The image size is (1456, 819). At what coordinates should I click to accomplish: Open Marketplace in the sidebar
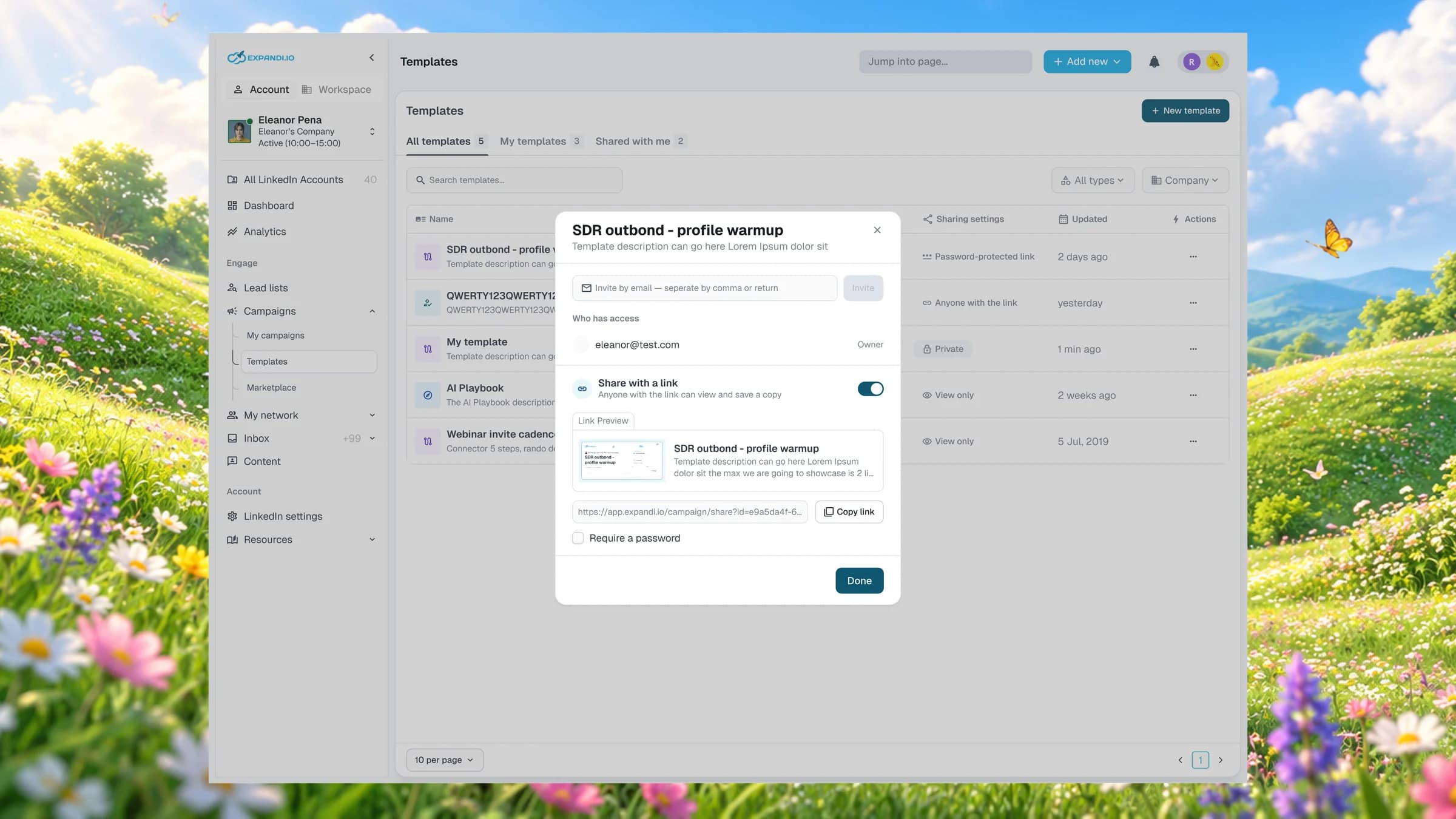tap(271, 388)
